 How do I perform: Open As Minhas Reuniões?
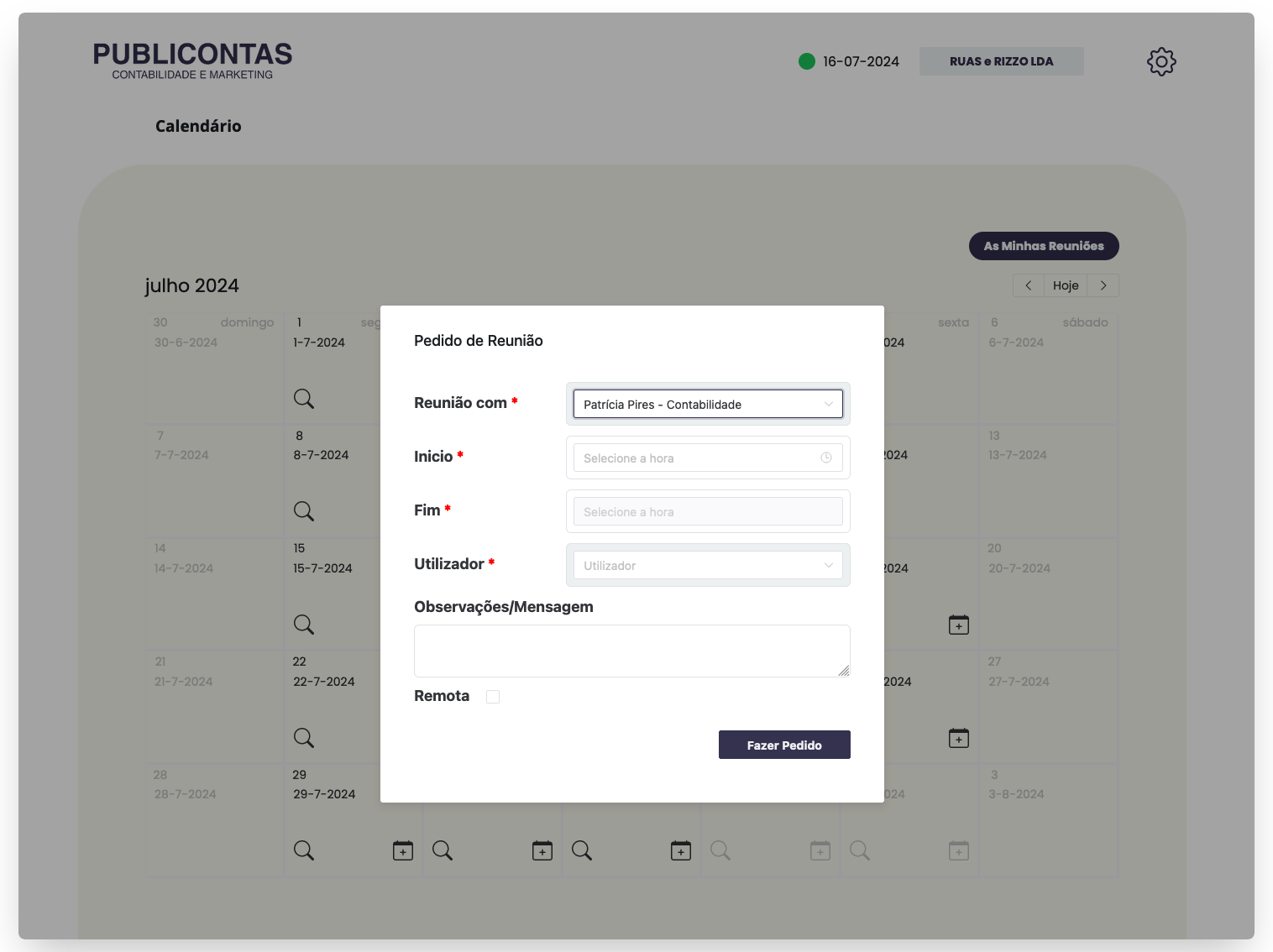(x=1044, y=246)
